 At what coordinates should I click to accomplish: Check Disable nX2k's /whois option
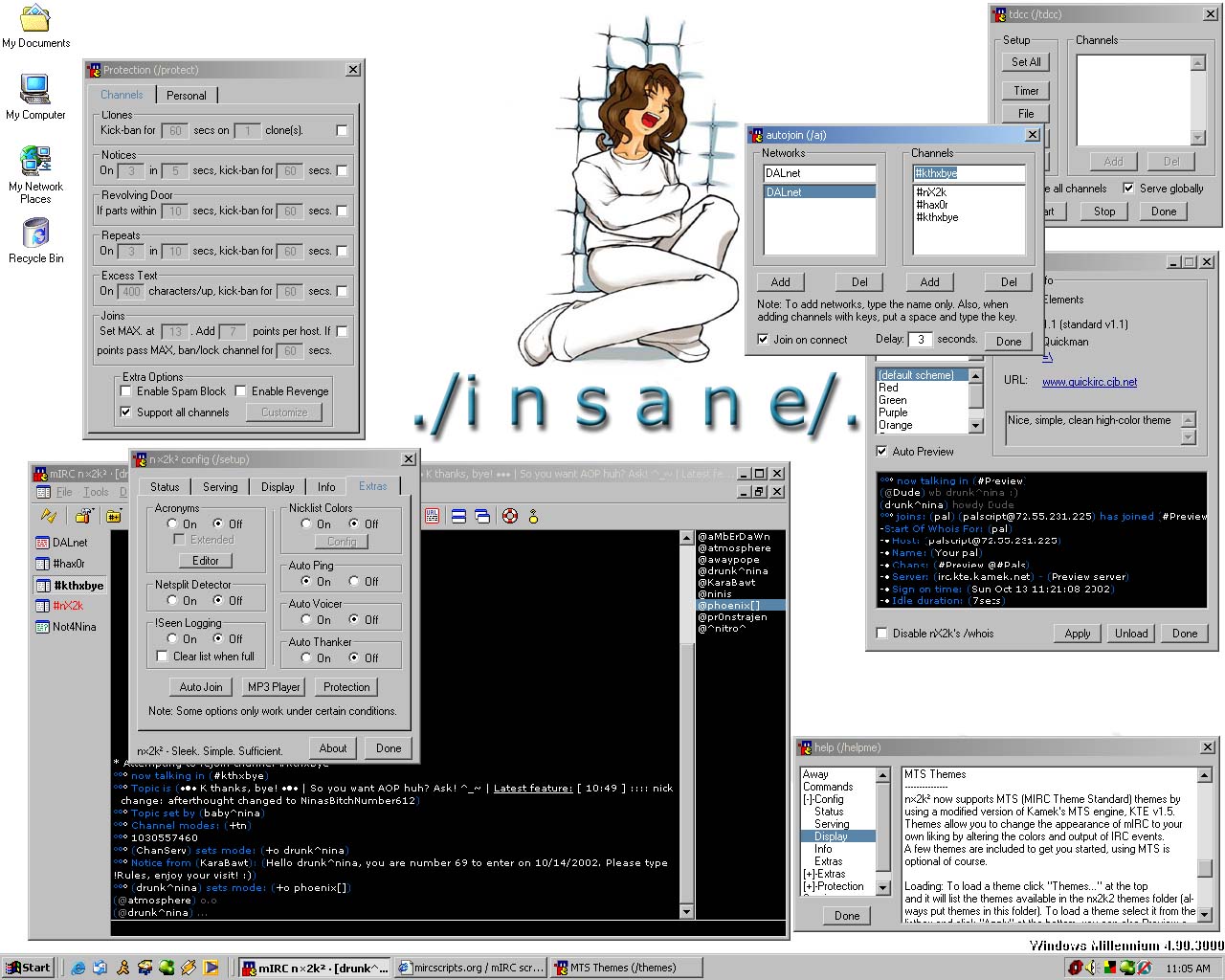881,633
